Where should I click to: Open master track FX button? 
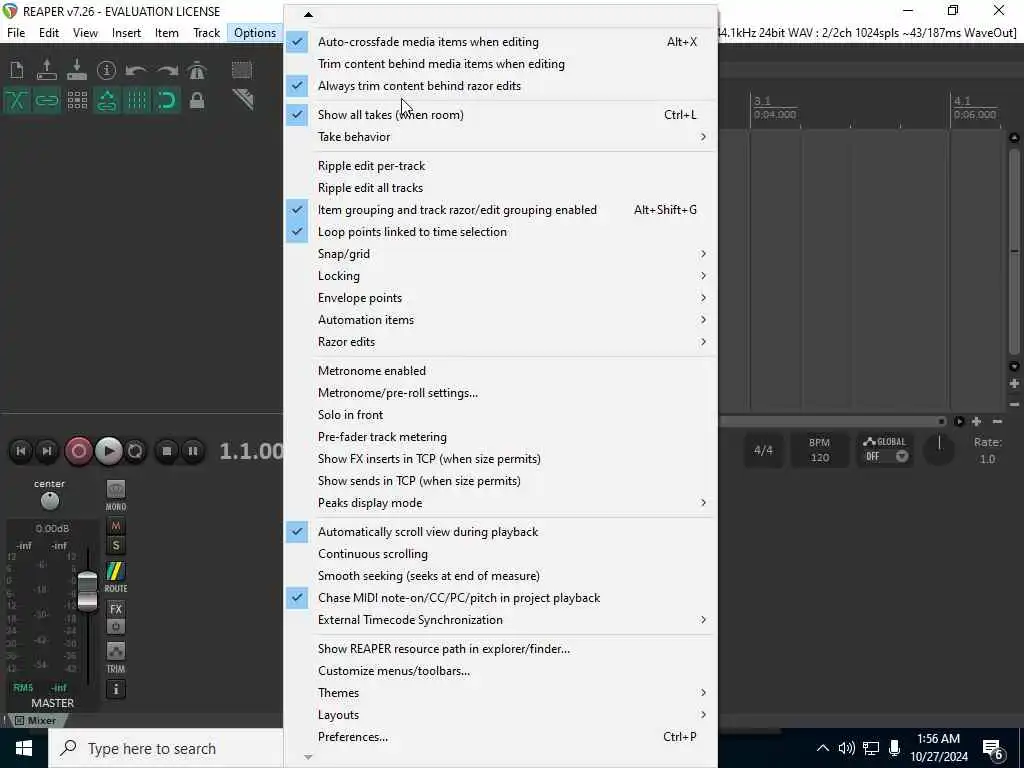point(116,609)
